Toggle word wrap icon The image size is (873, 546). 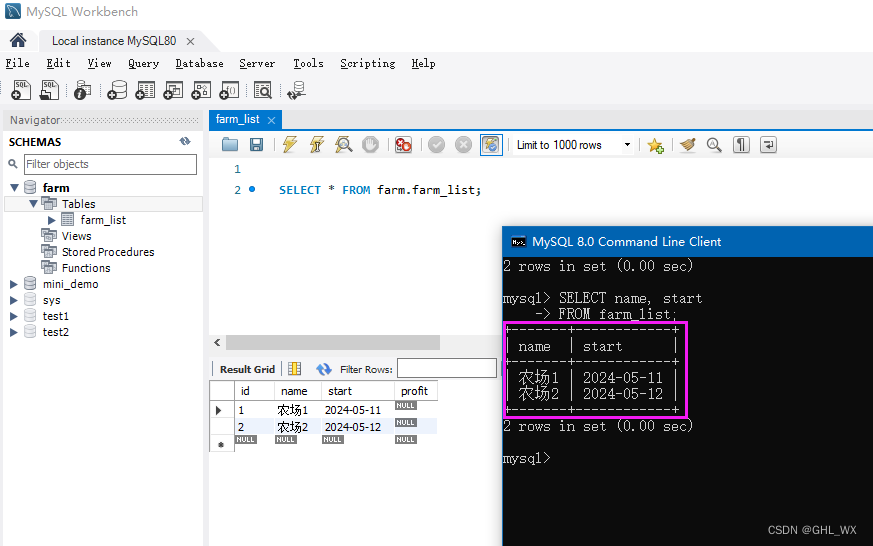point(768,145)
